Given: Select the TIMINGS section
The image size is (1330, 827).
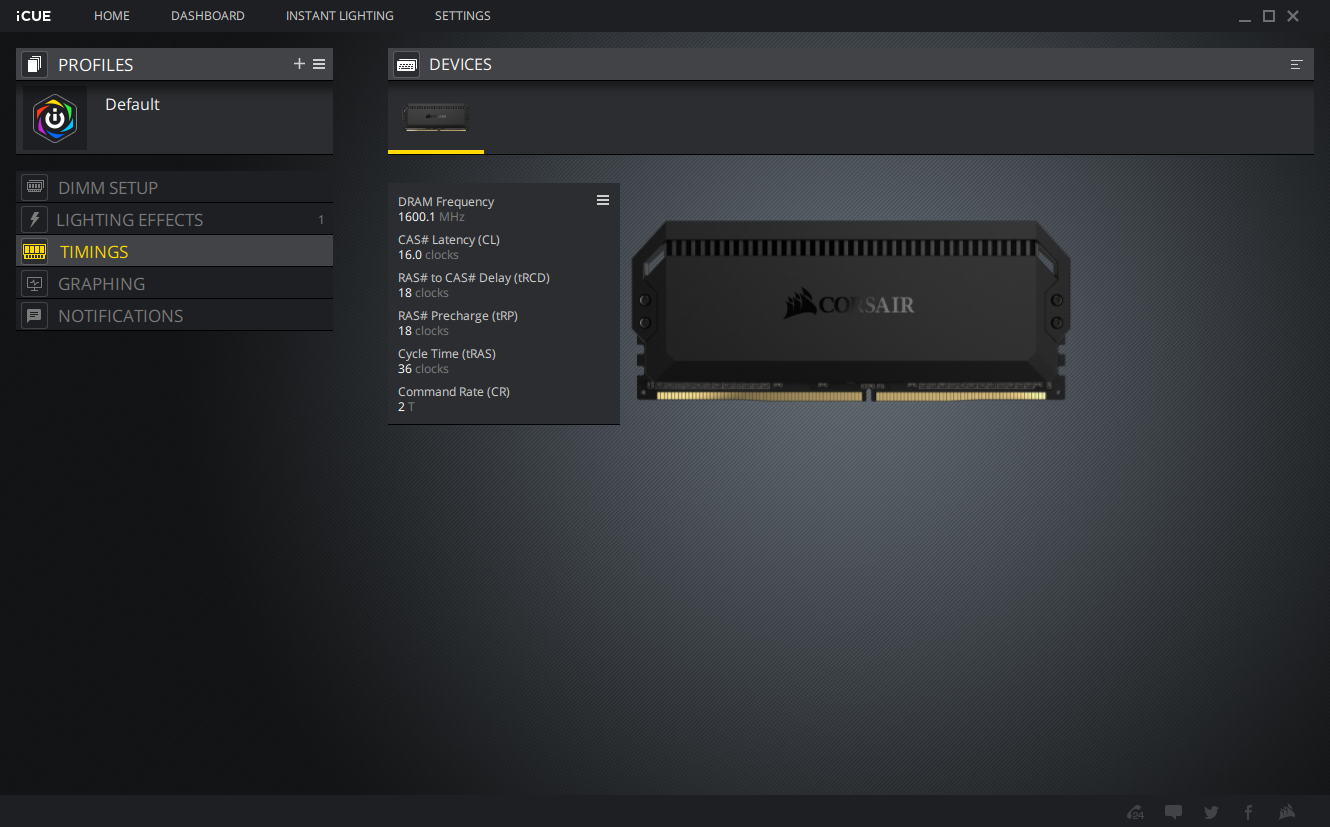Looking at the screenshot, I should pos(175,251).
